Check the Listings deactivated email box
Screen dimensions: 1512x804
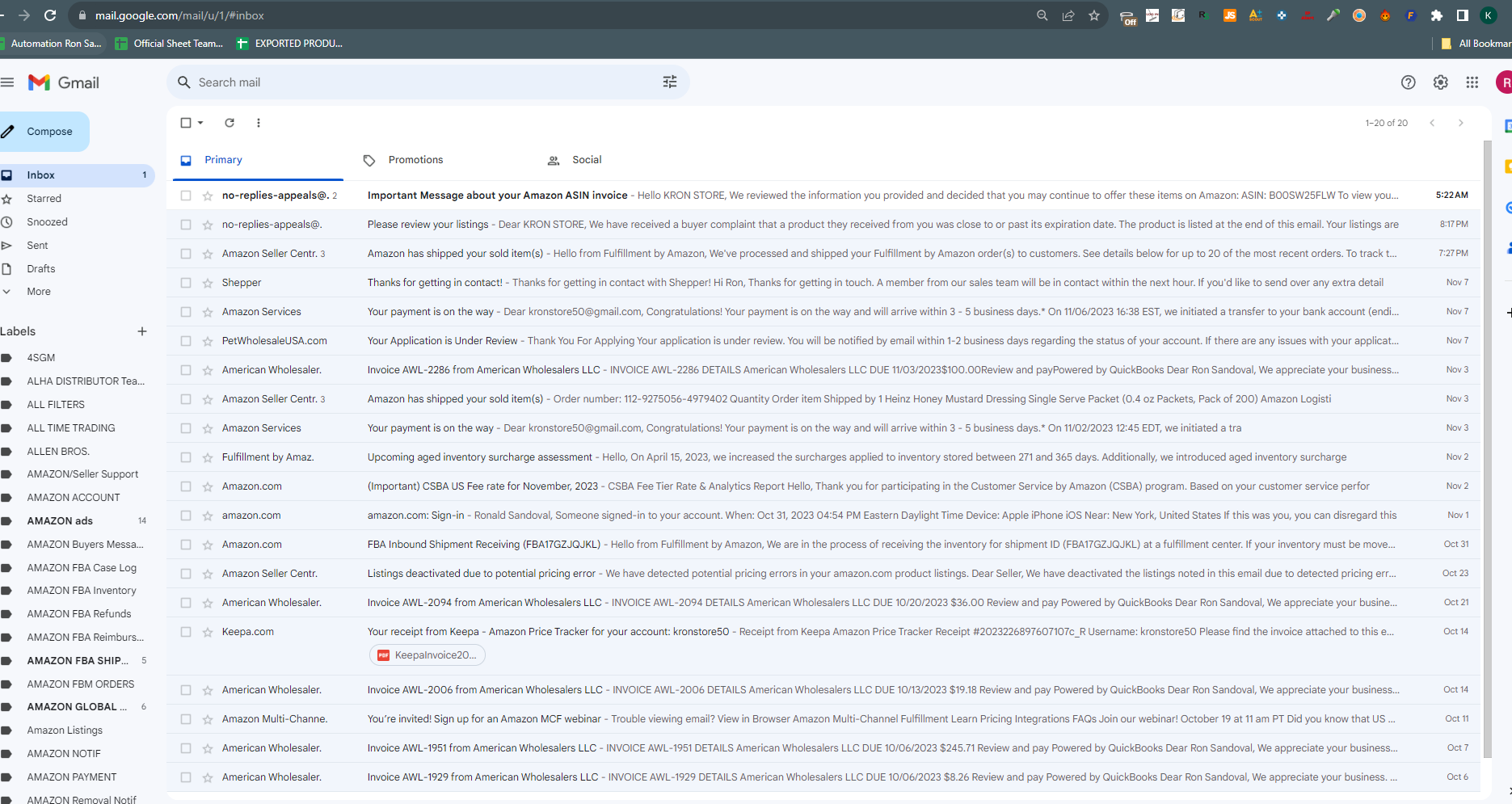pyautogui.click(x=186, y=574)
